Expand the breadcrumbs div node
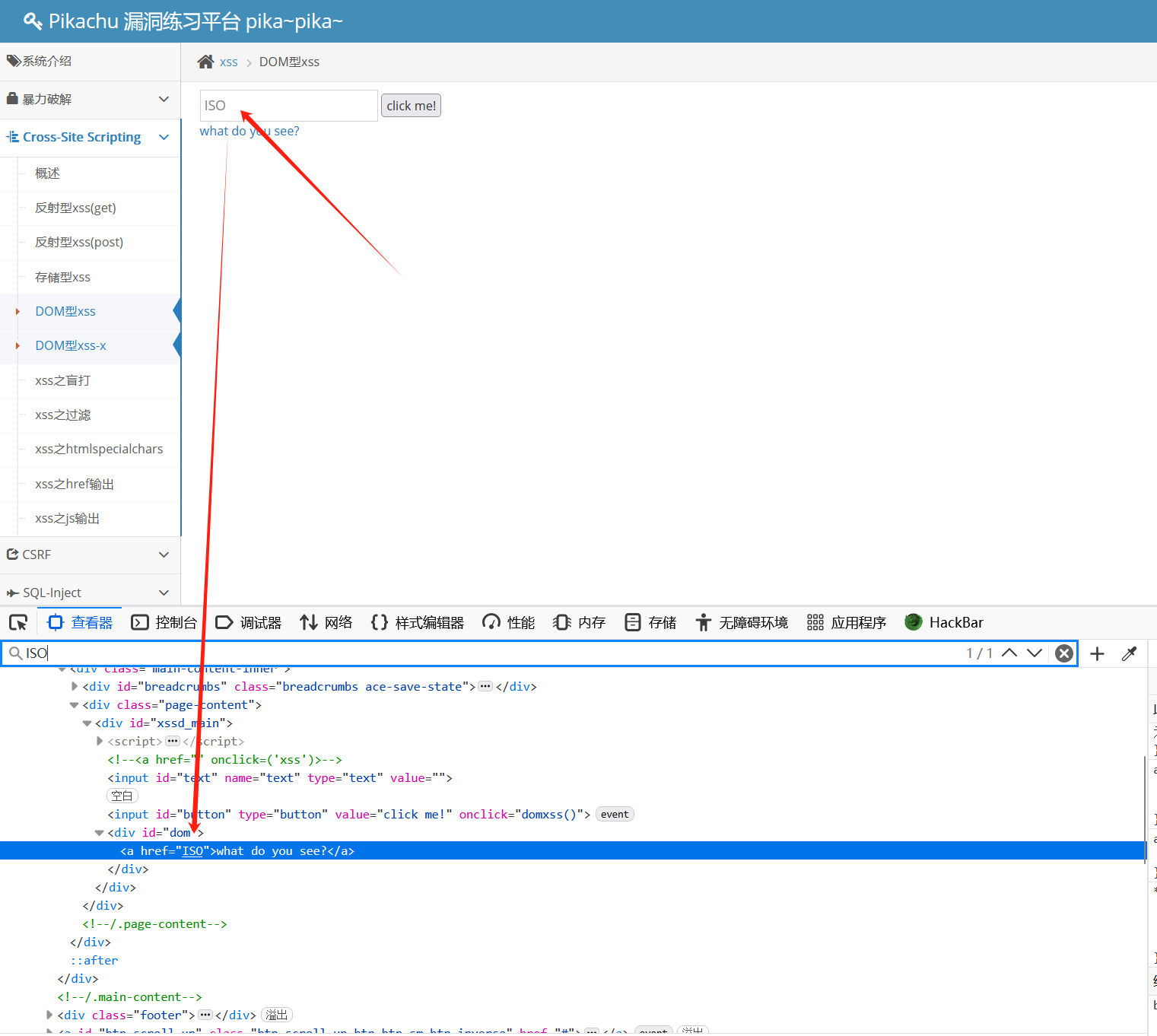This screenshot has width=1157, height=1036. (x=75, y=686)
